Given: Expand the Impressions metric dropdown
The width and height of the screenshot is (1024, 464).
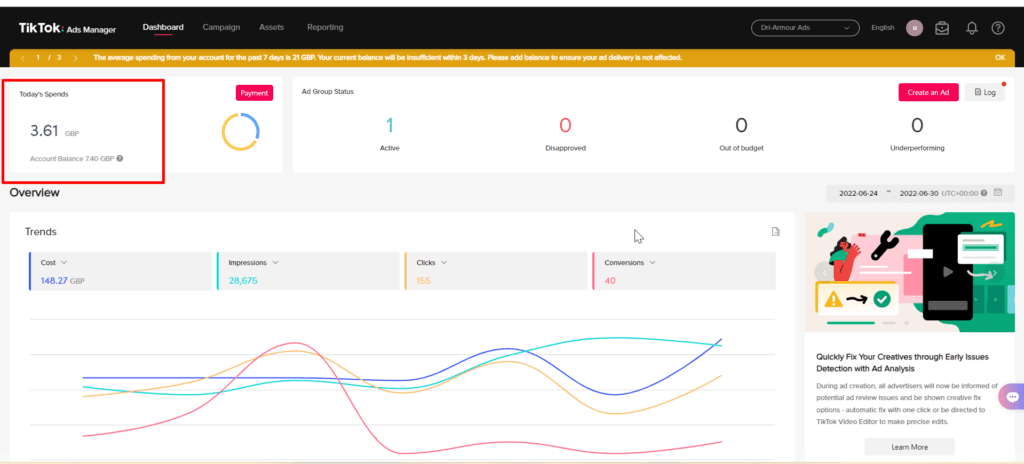Looking at the screenshot, I should coord(276,263).
